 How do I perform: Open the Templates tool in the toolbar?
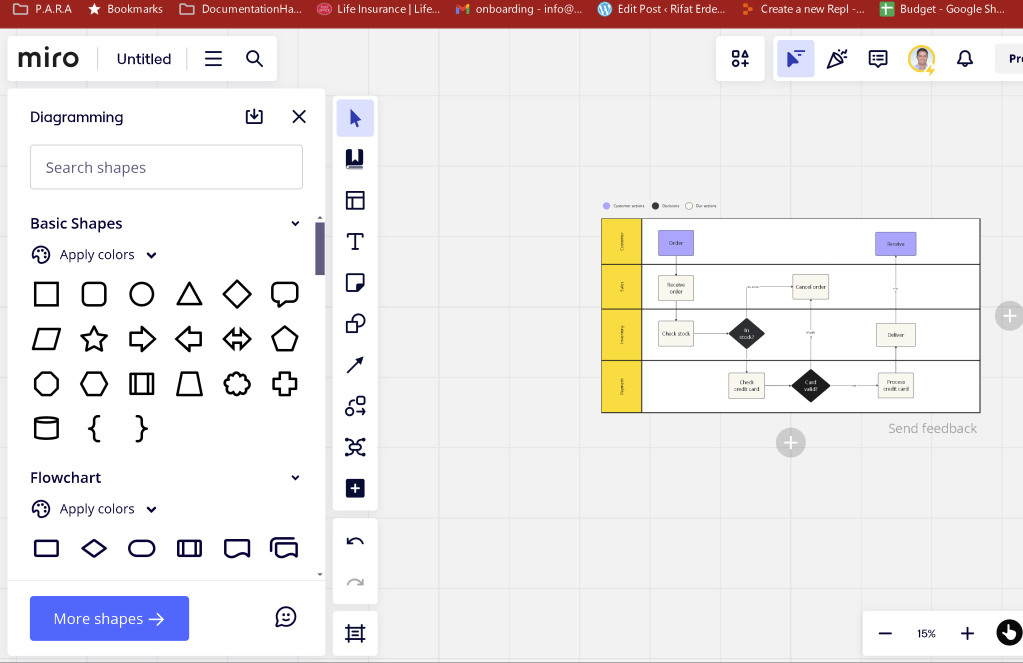pyautogui.click(x=355, y=200)
